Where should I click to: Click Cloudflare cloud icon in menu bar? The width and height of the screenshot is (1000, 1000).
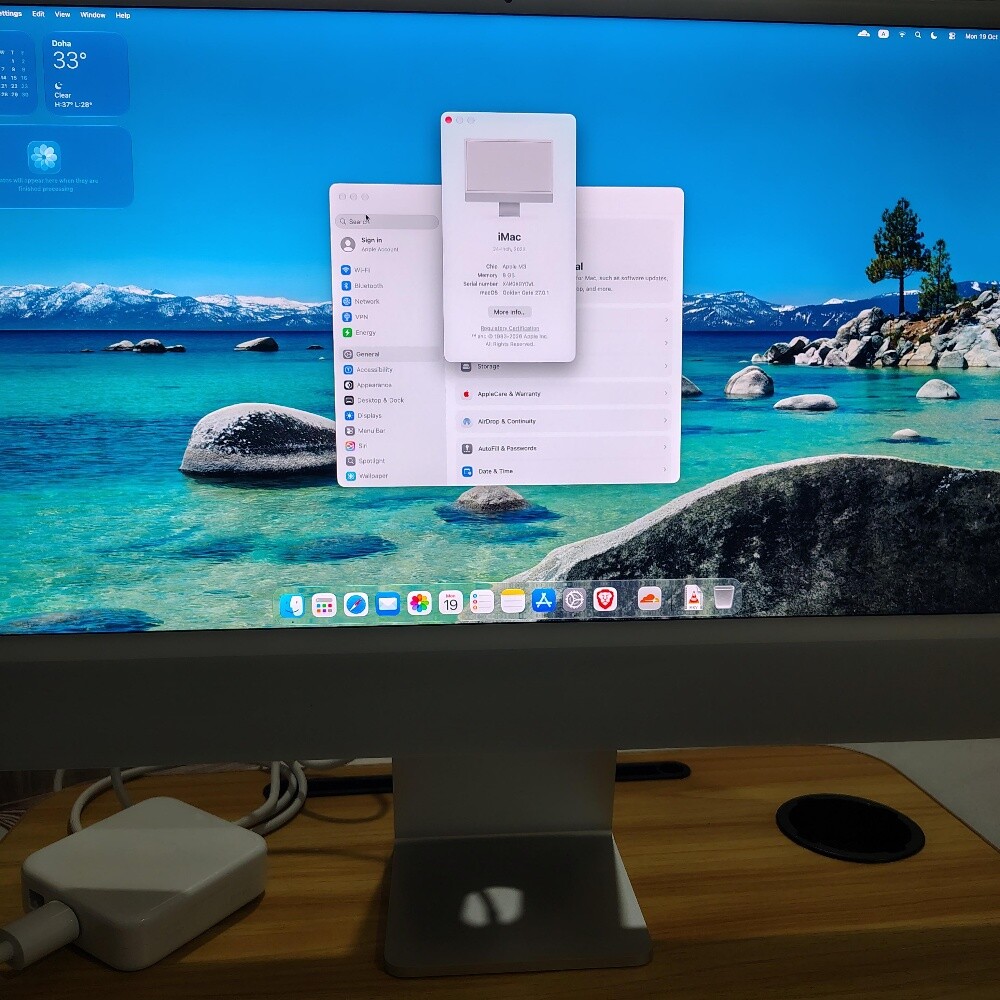864,34
